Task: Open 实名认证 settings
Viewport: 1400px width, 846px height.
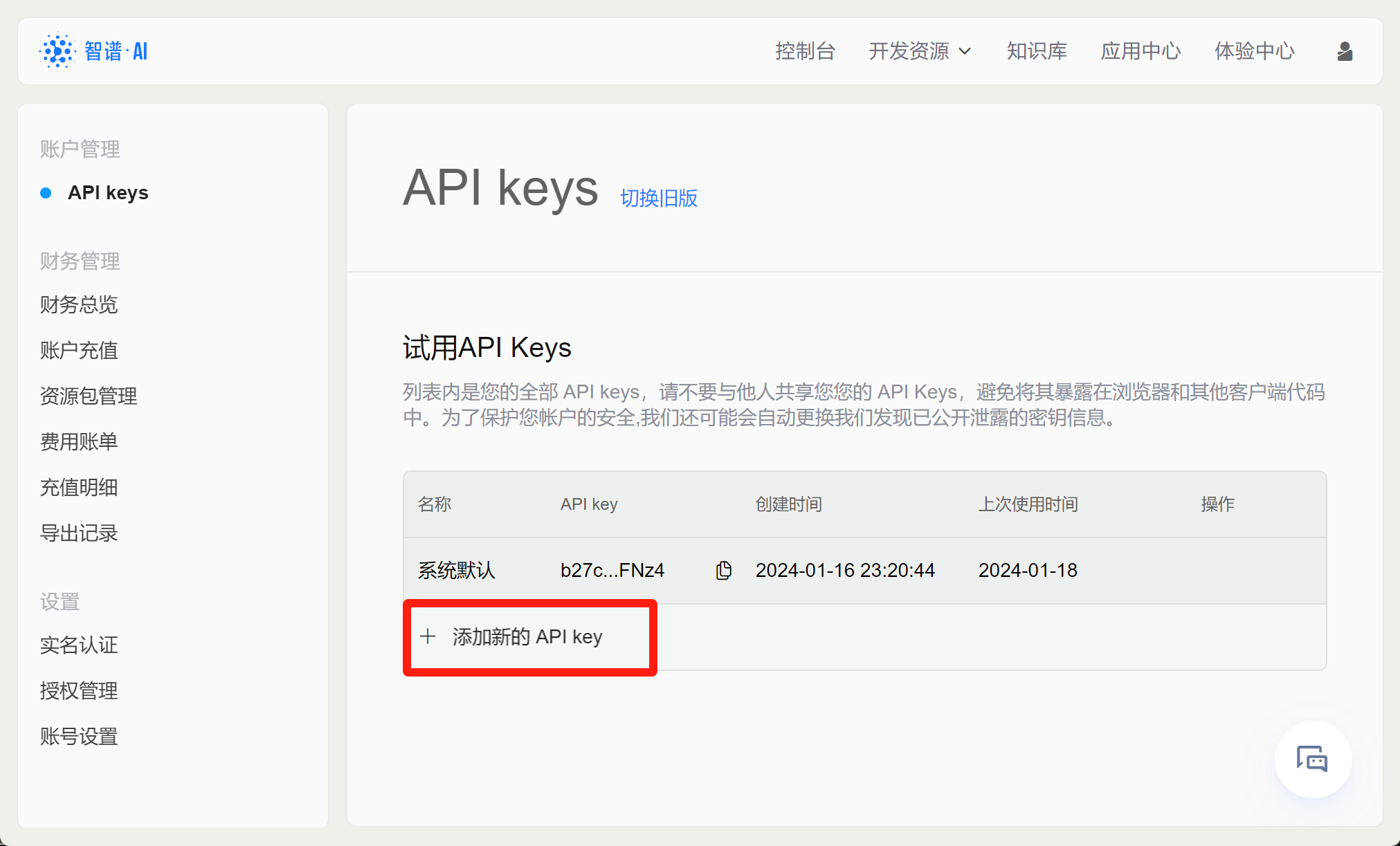Action: pyautogui.click(x=79, y=645)
